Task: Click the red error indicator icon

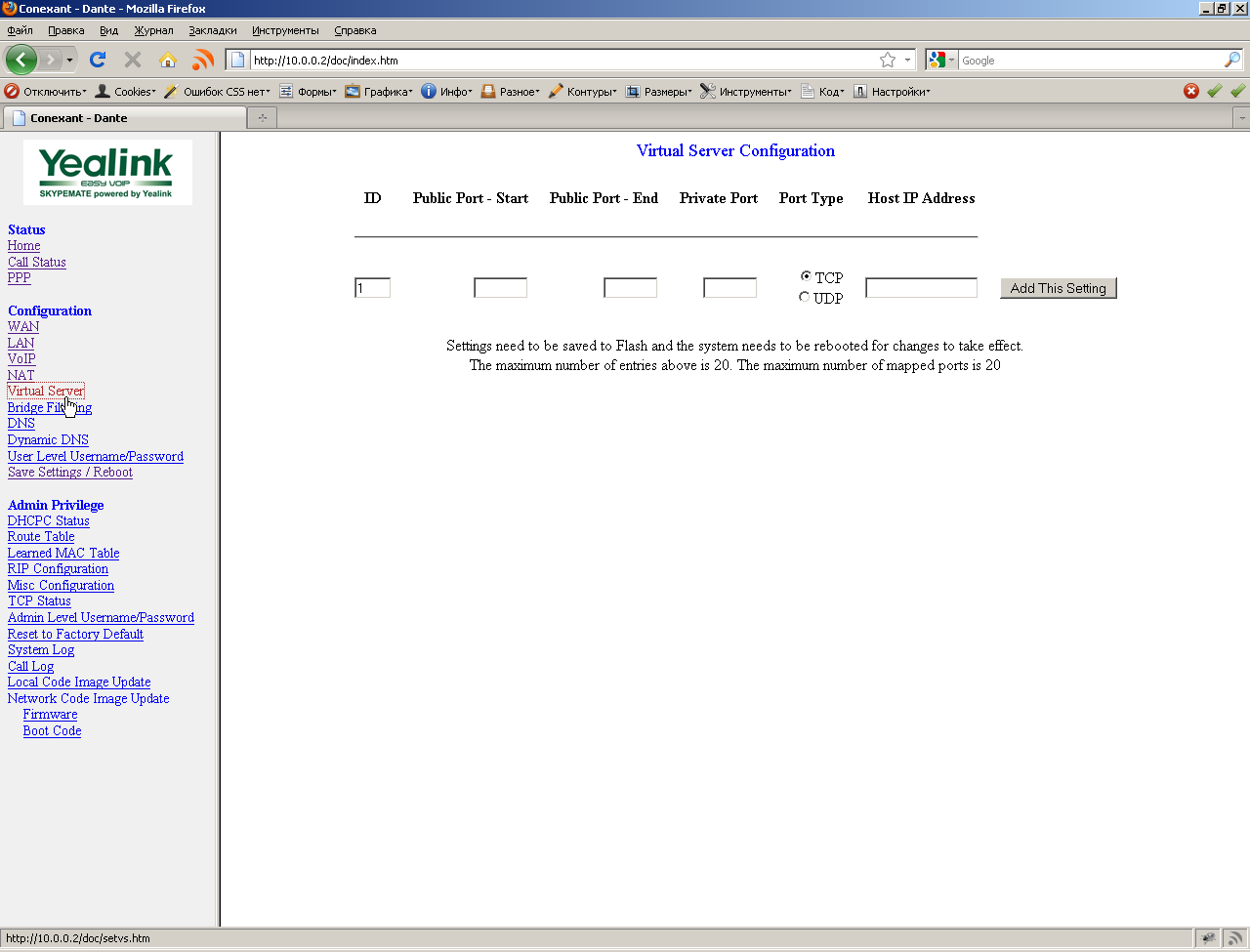Action: 1191,91
